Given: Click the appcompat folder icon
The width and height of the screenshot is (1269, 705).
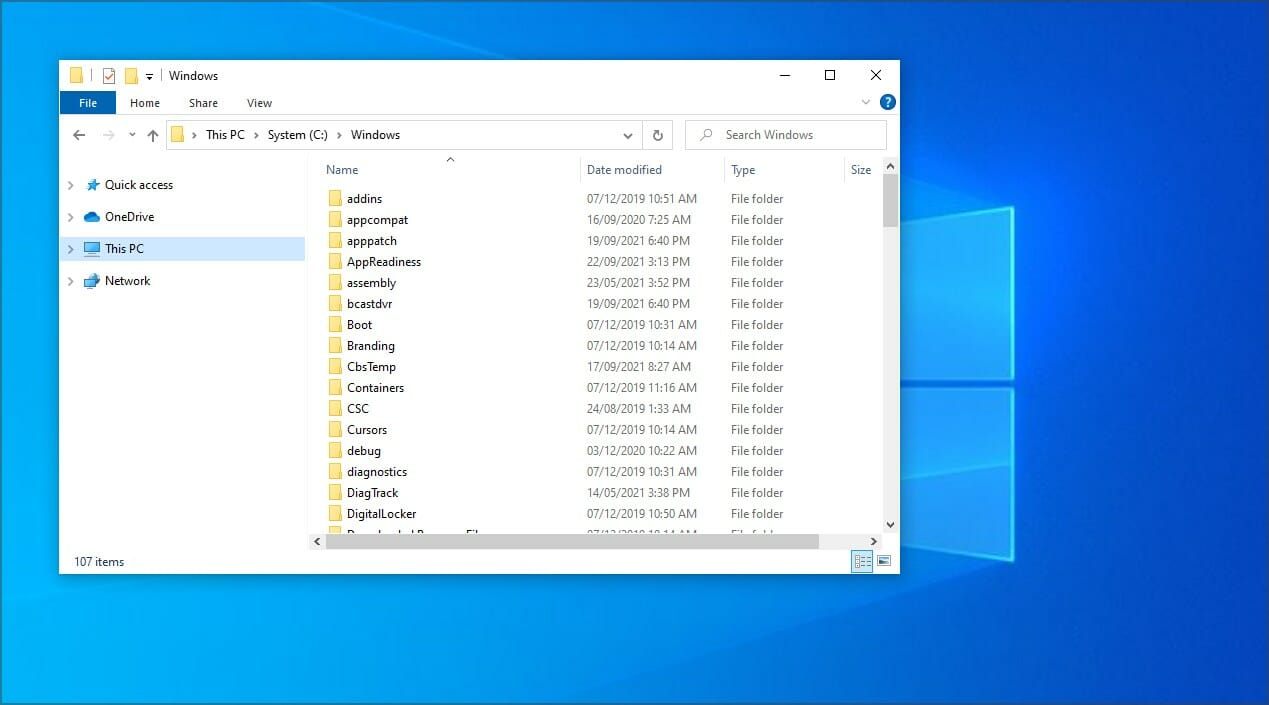Looking at the screenshot, I should point(335,220).
